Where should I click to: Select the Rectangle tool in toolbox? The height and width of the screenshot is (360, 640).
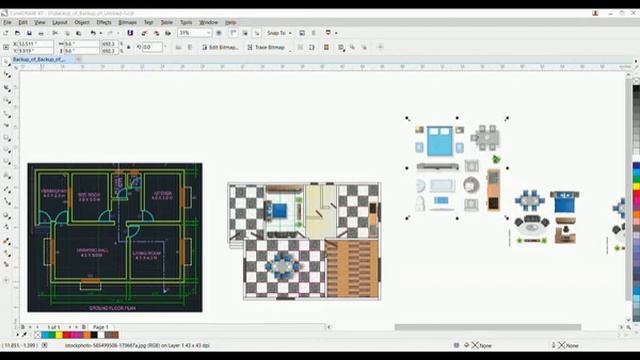coord(7,138)
